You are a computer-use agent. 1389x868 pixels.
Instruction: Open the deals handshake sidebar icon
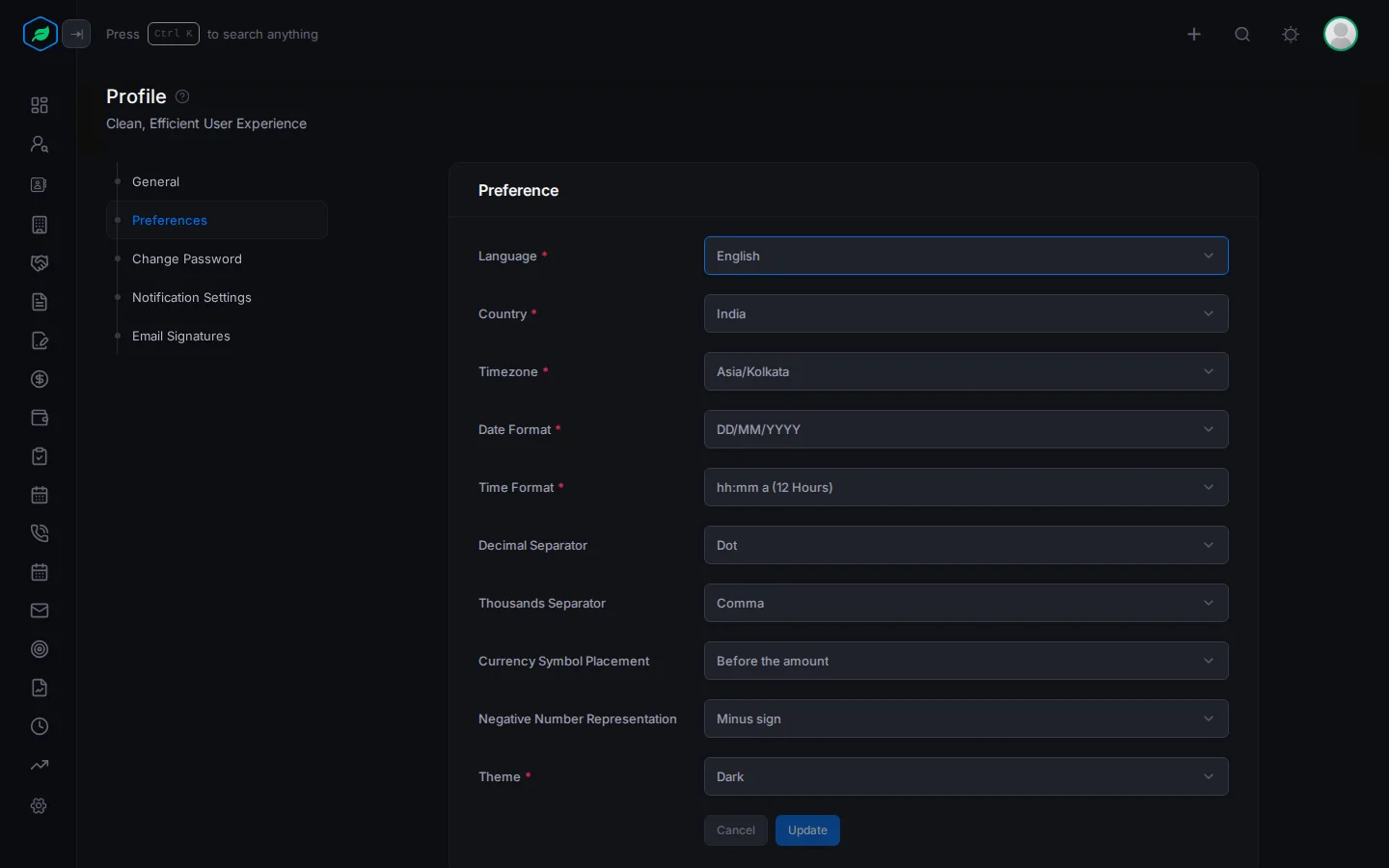click(x=40, y=263)
